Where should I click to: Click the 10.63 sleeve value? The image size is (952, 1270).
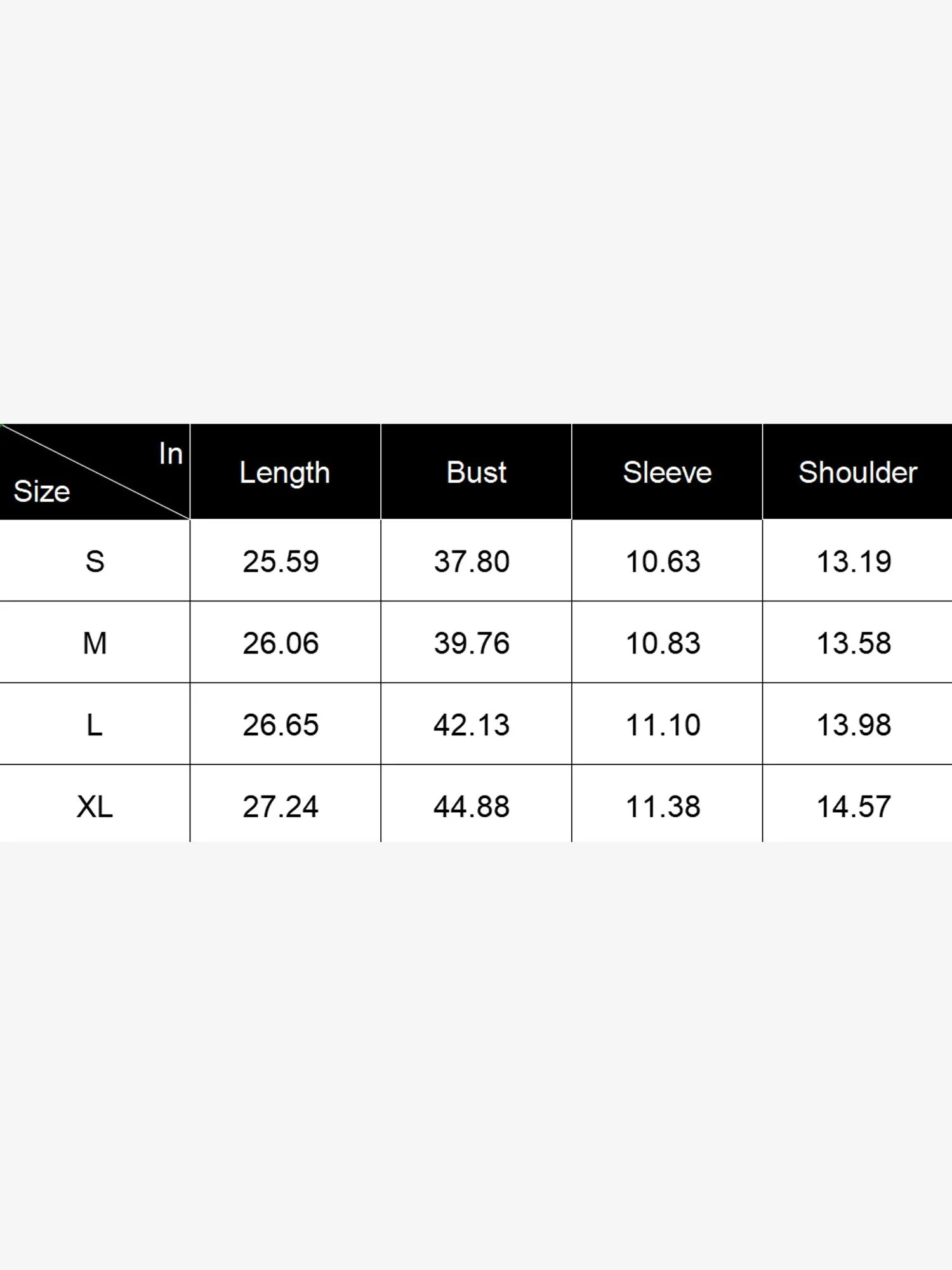663,561
